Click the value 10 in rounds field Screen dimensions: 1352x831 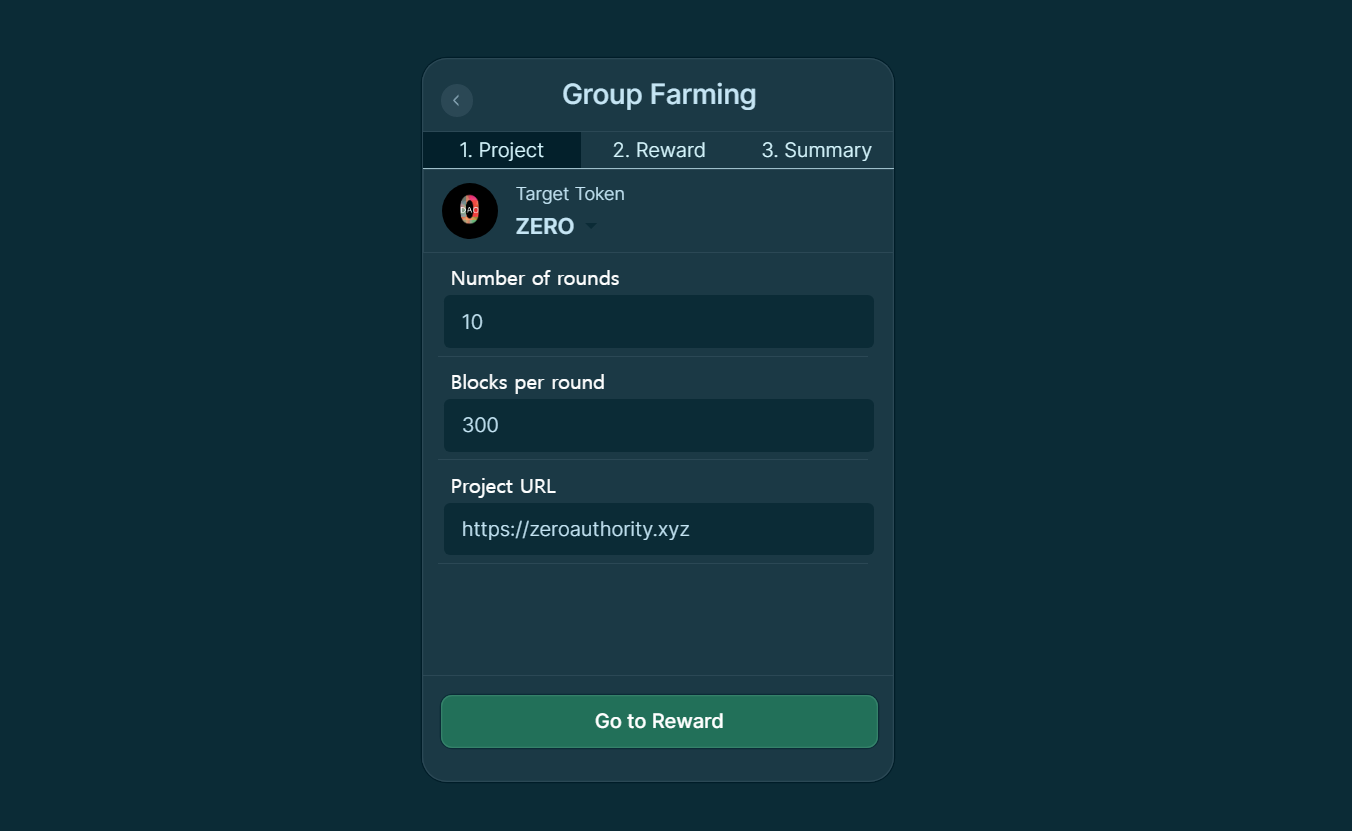(472, 322)
